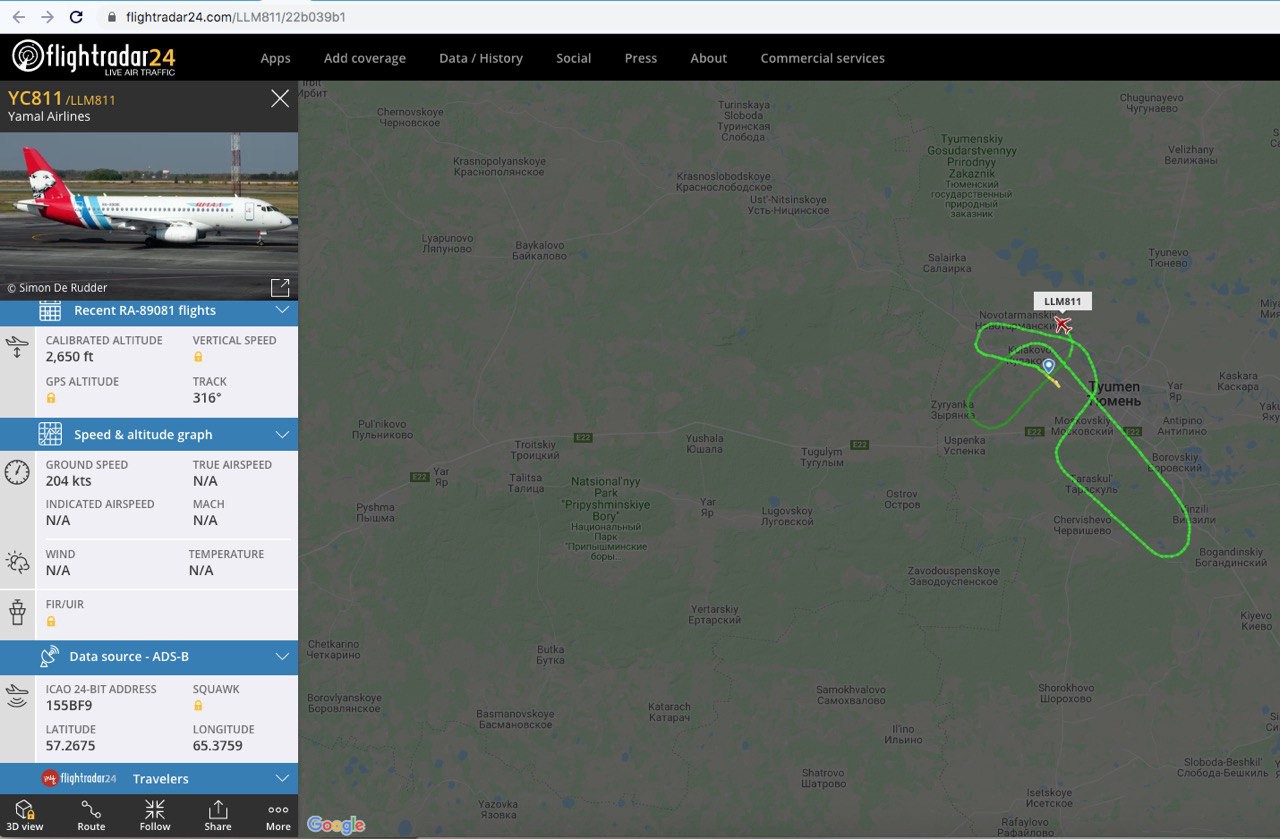
Task: Click the speedometer gauge icon
Action: (17, 472)
